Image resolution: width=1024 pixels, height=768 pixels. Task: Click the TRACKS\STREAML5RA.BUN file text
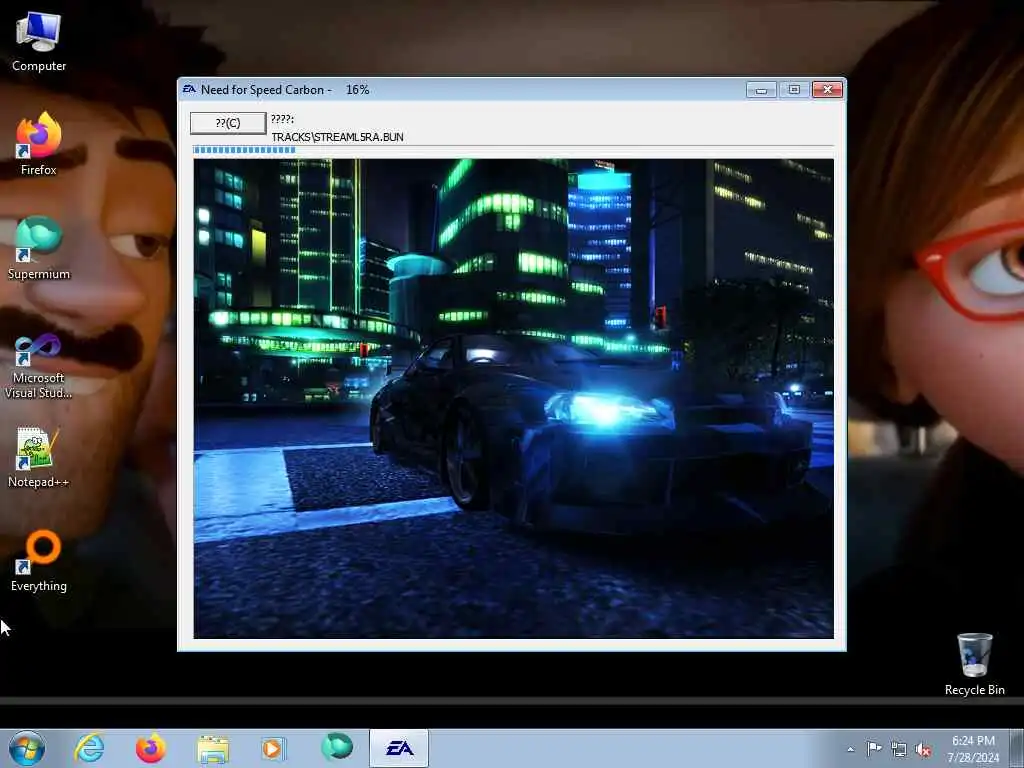(x=337, y=137)
